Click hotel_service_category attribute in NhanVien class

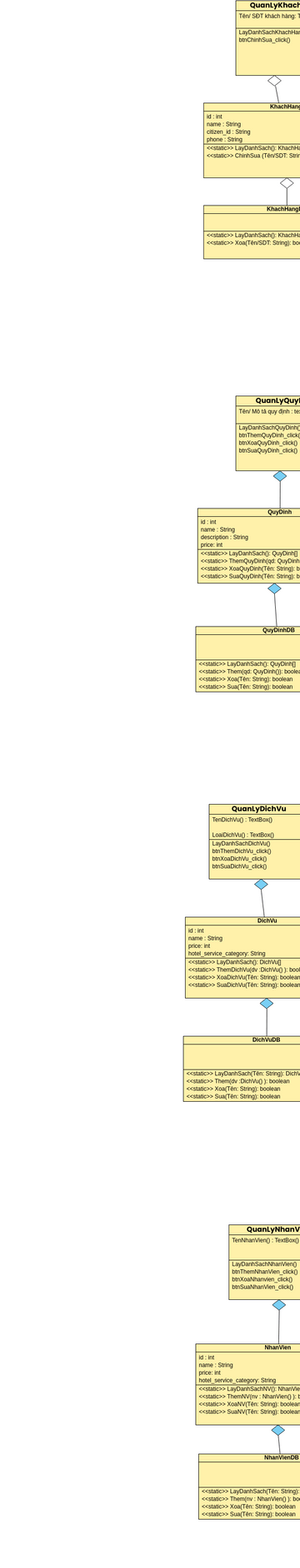click(237, 1380)
